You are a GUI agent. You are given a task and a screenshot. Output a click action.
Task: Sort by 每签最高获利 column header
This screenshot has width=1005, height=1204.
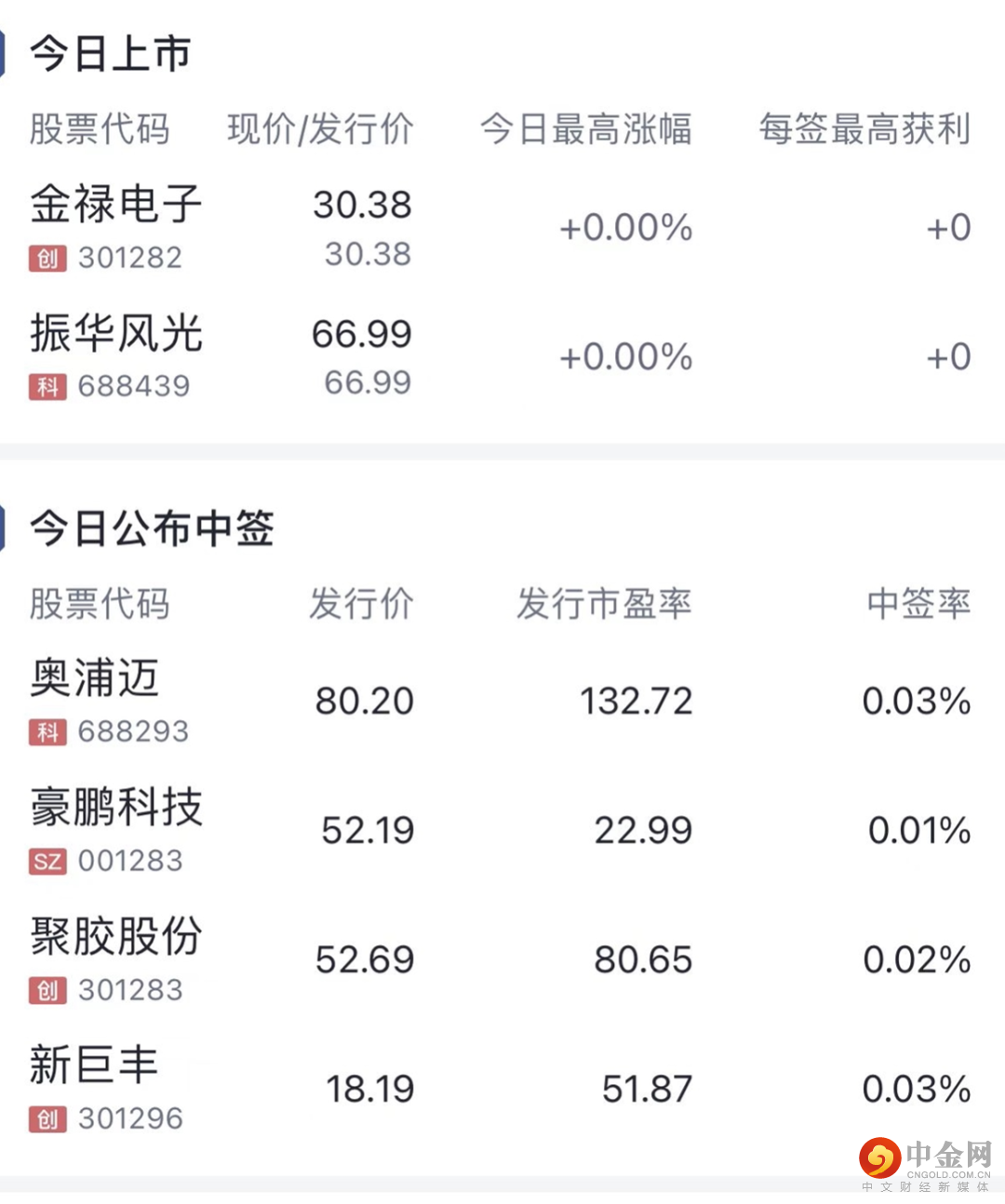pos(864,129)
